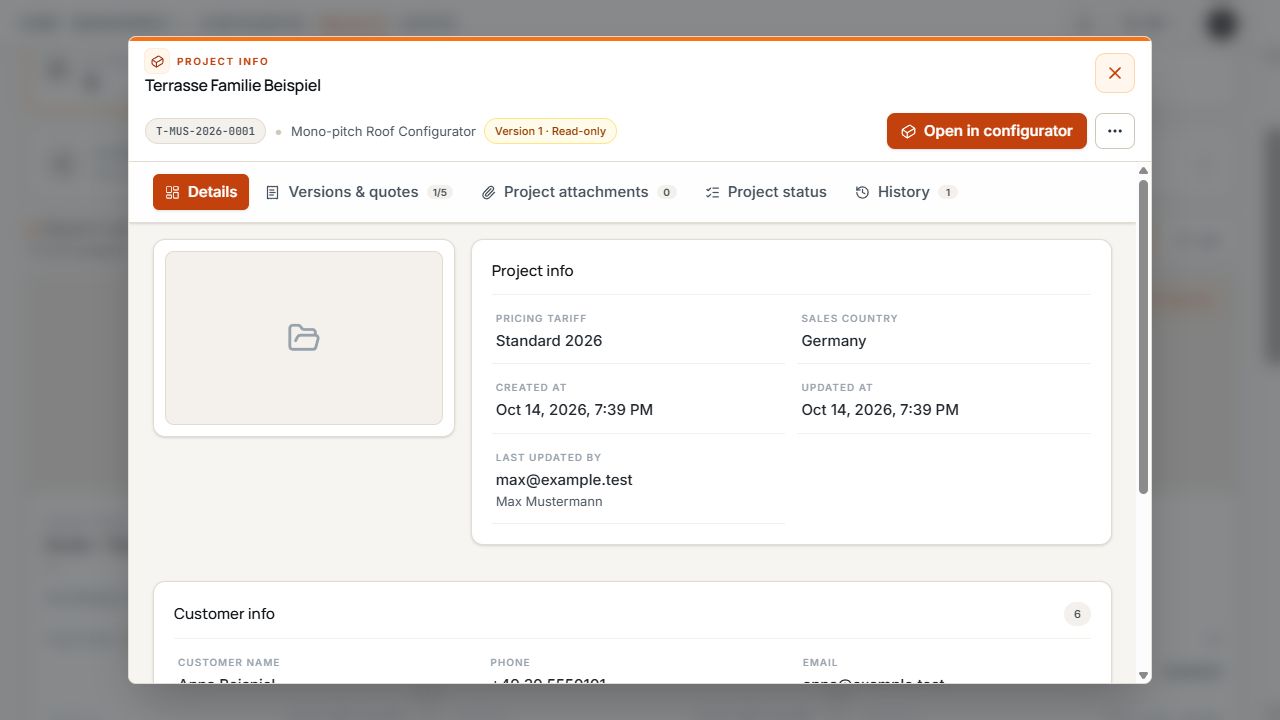Click the History clock icon
The width and height of the screenshot is (1280, 720).
click(x=862, y=192)
